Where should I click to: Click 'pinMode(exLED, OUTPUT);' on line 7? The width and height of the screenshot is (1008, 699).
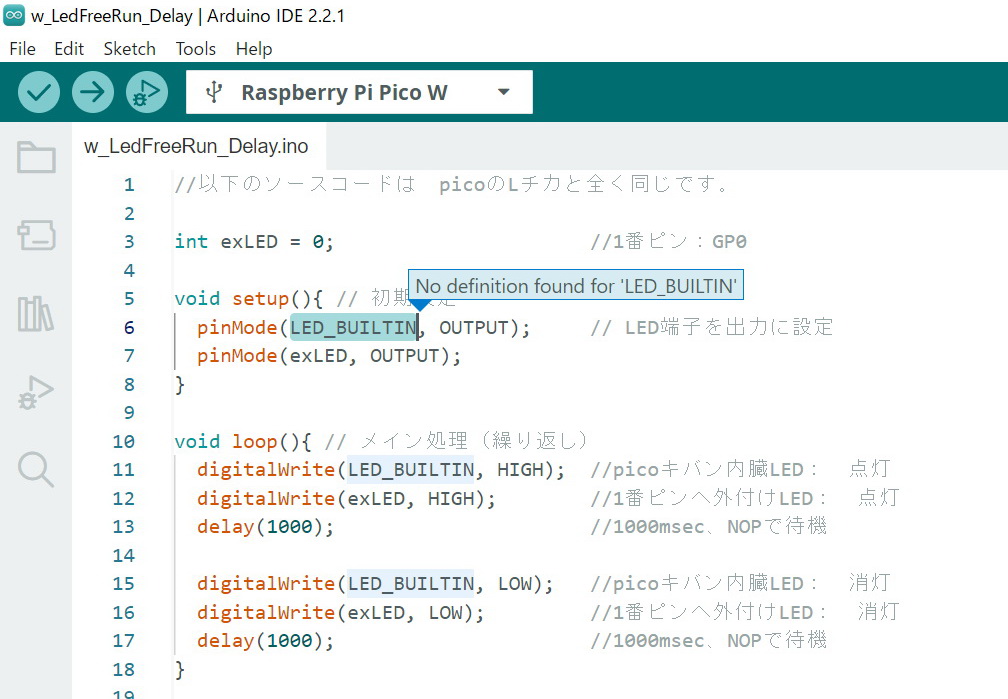pos(329,356)
